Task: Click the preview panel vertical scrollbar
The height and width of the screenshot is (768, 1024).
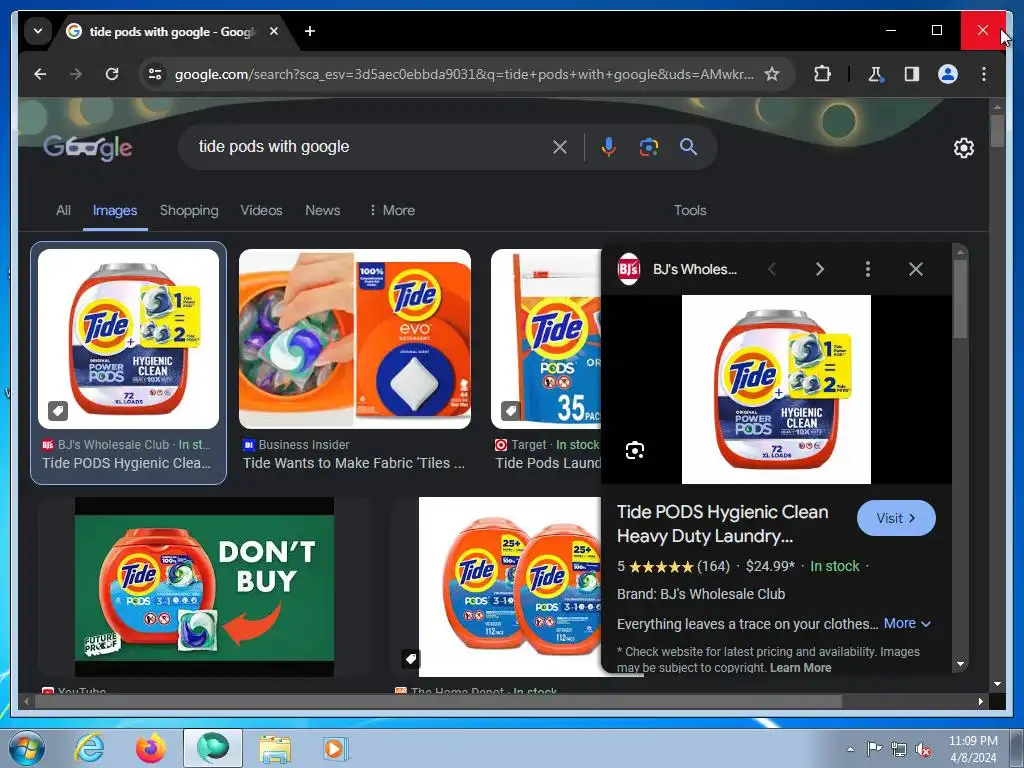Action: click(959, 299)
